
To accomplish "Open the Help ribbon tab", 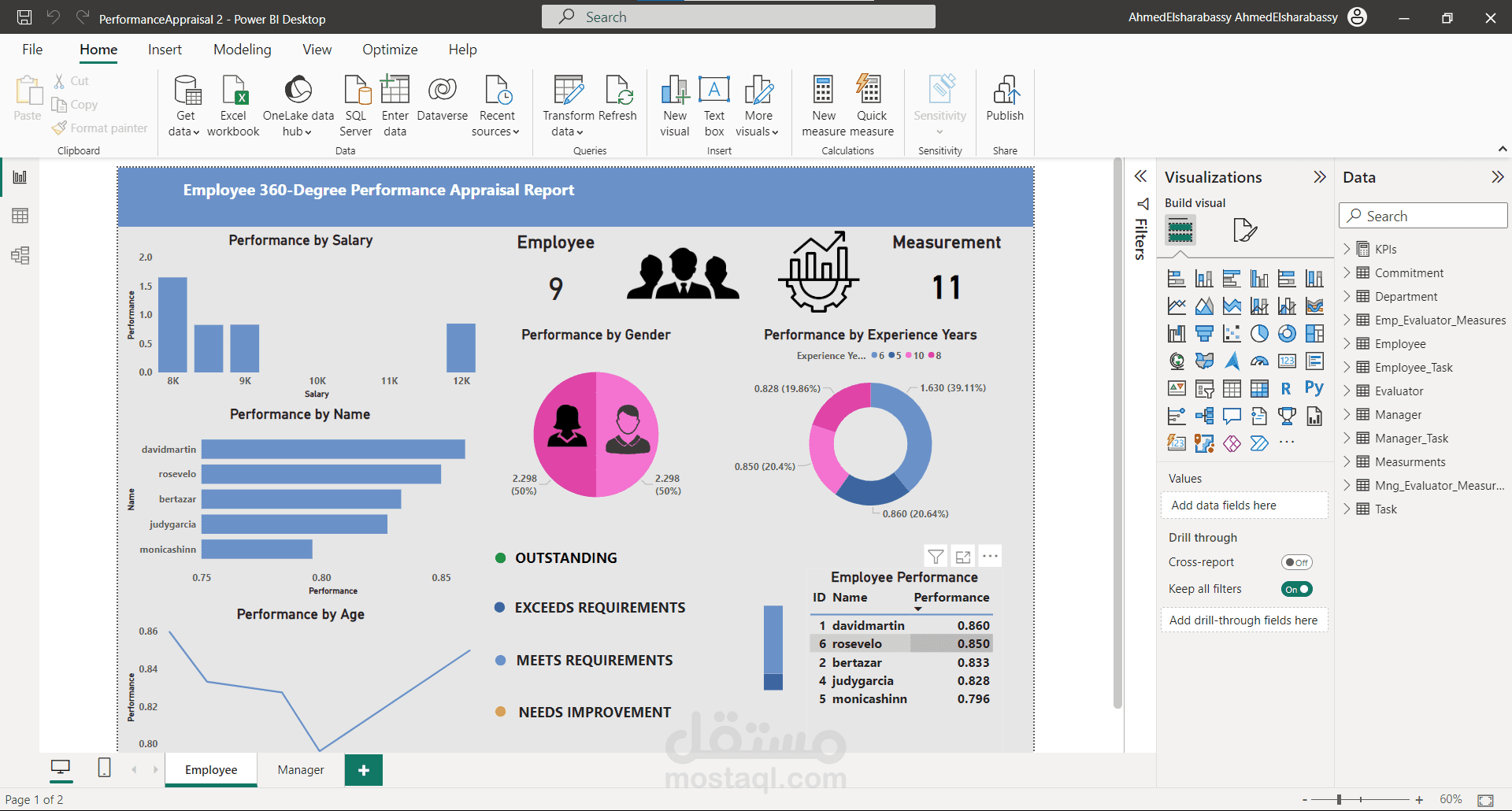I will click(462, 50).
